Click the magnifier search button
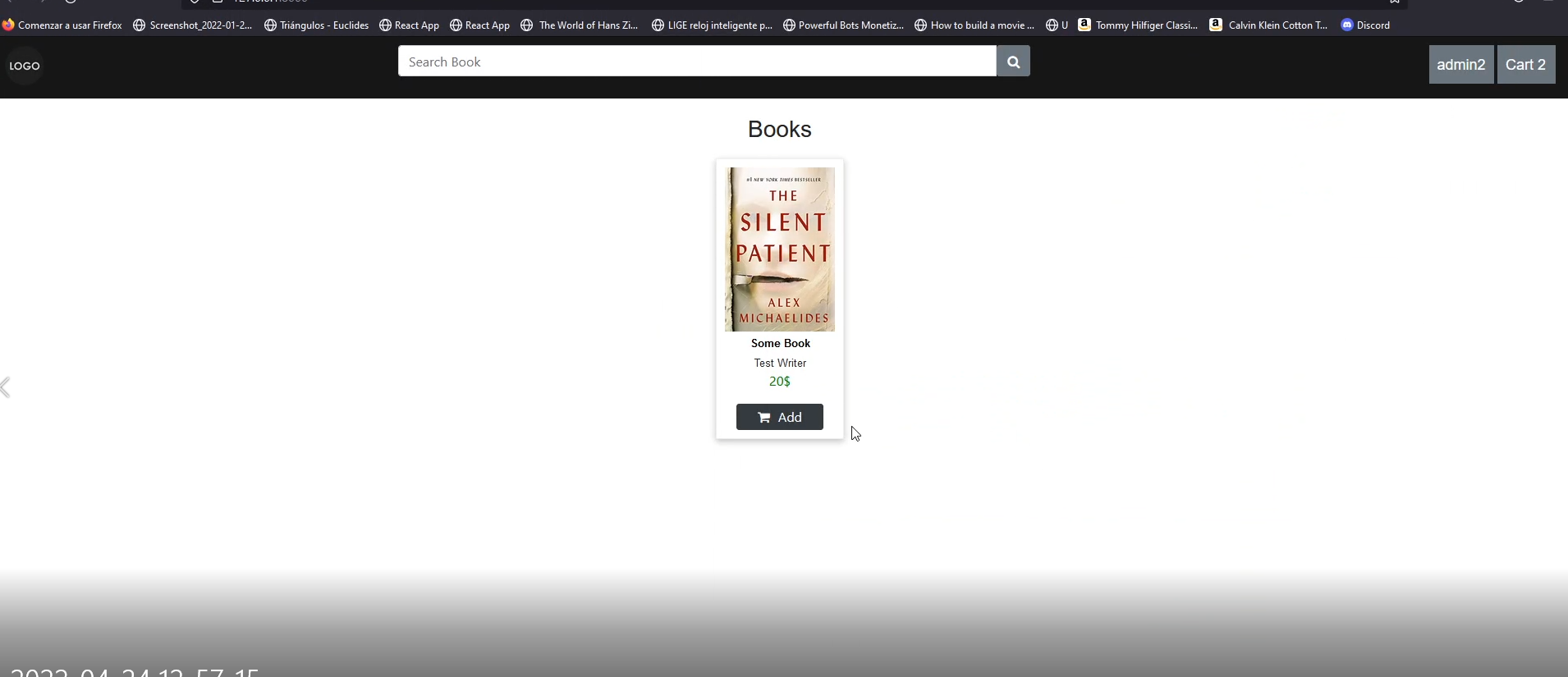The width and height of the screenshot is (1568, 677). pyautogui.click(x=1013, y=62)
